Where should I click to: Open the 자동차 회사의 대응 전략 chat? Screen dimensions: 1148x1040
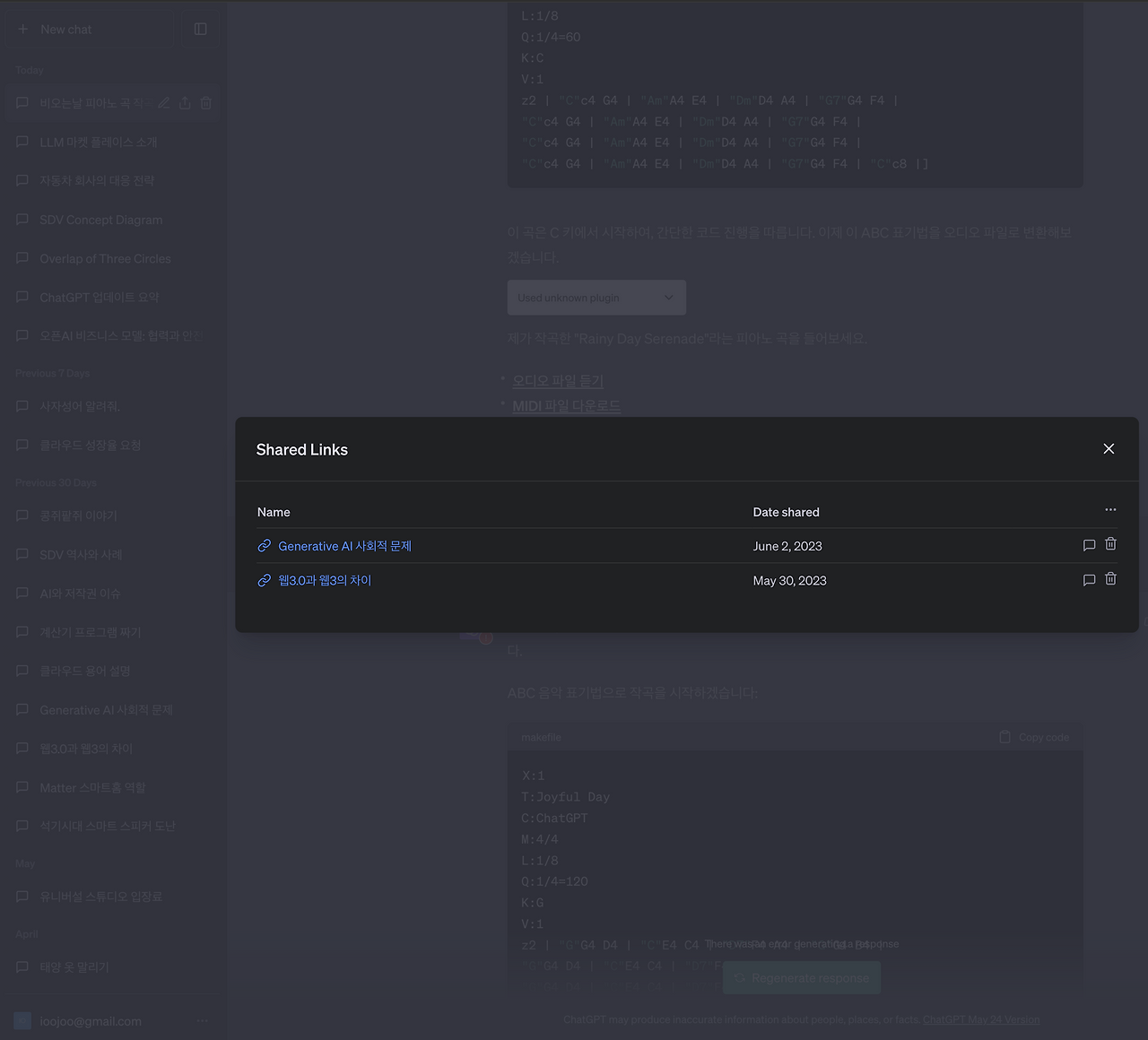point(111,180)
